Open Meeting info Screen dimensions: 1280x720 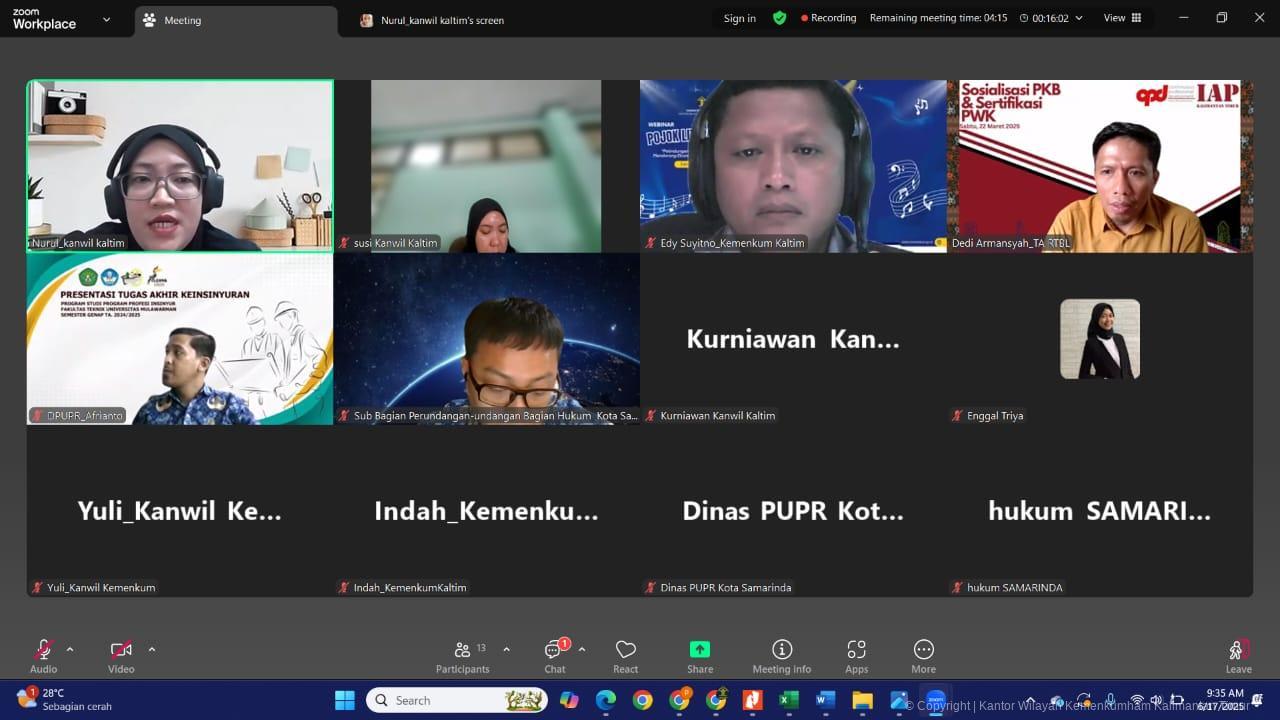tap(782, 656)
